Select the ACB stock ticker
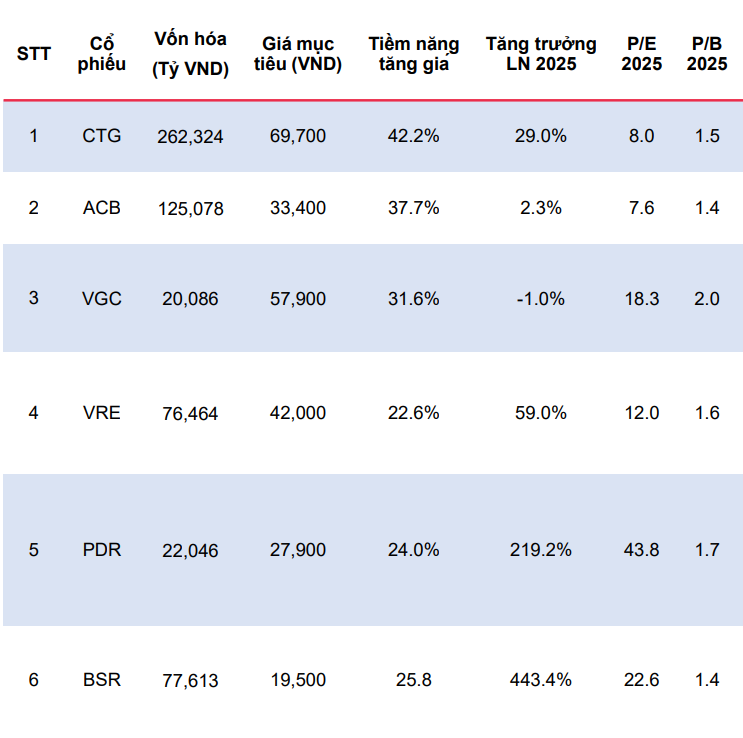Image resolution: width=743 pixels, height=738 pixels. tap(101, 208)
